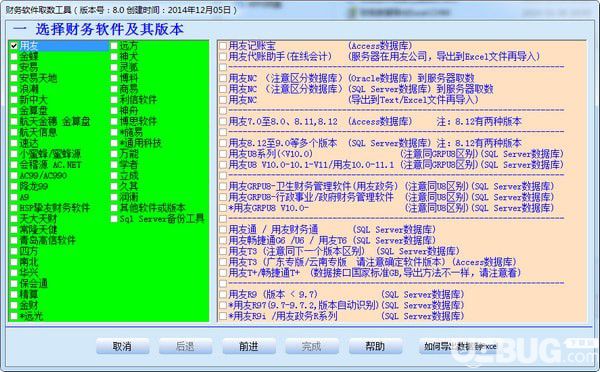
Task: Tick the 天大天财 checkbox
Action: point(14,219)
